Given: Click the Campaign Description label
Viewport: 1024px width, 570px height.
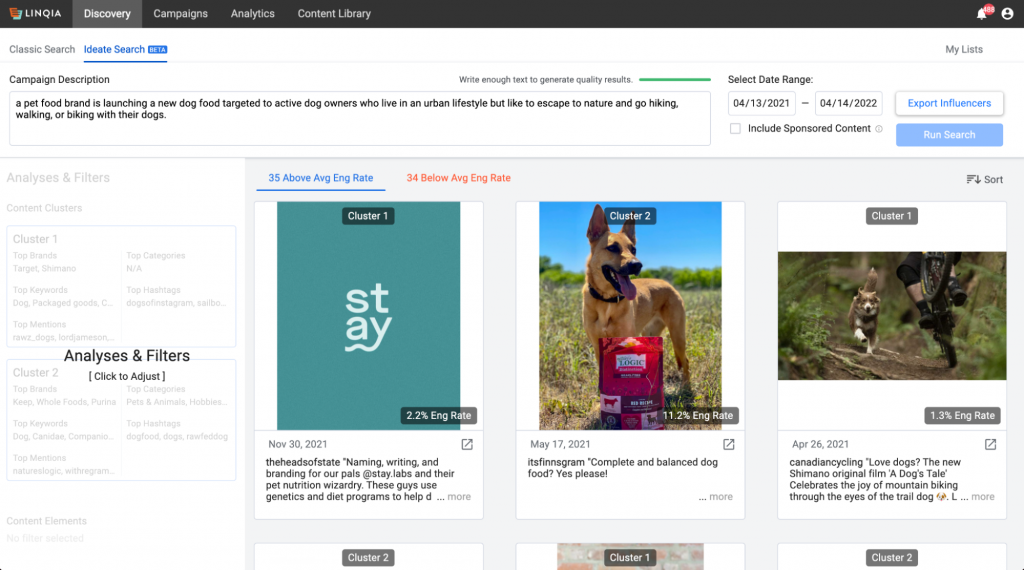Looking at the screenshot, I should point(59,80).
